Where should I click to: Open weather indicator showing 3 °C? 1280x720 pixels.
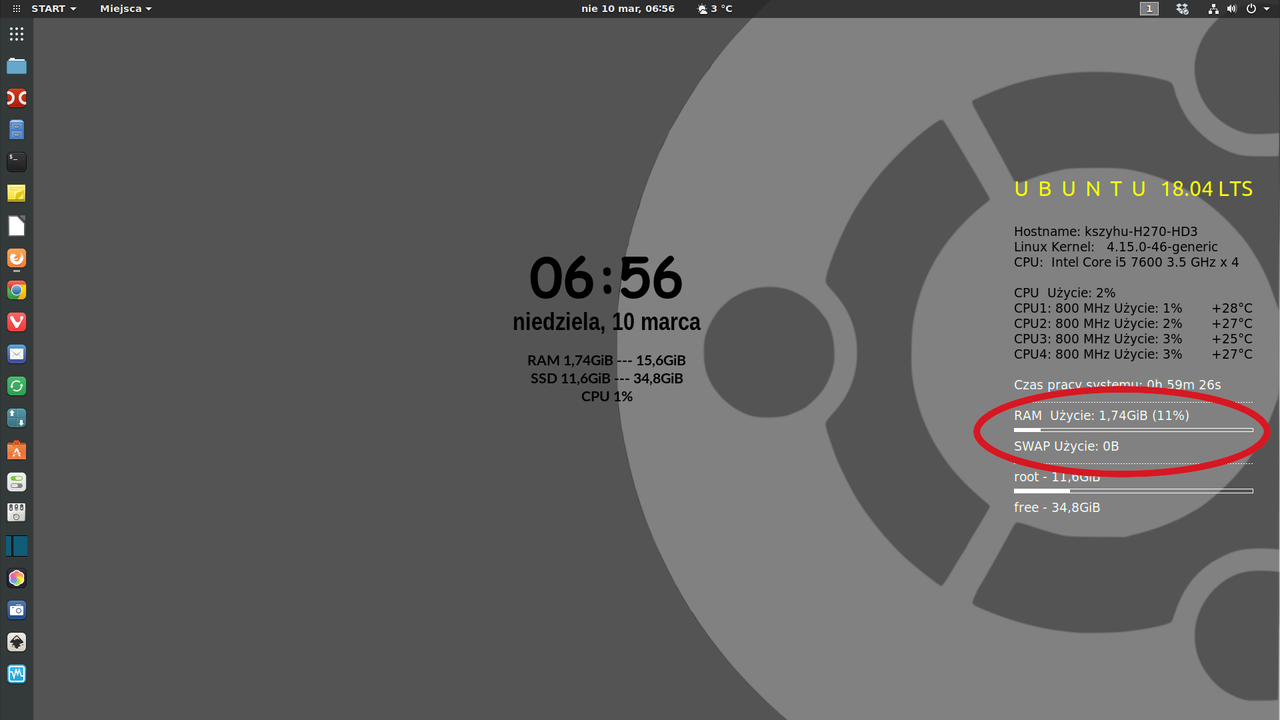point(715,8)
